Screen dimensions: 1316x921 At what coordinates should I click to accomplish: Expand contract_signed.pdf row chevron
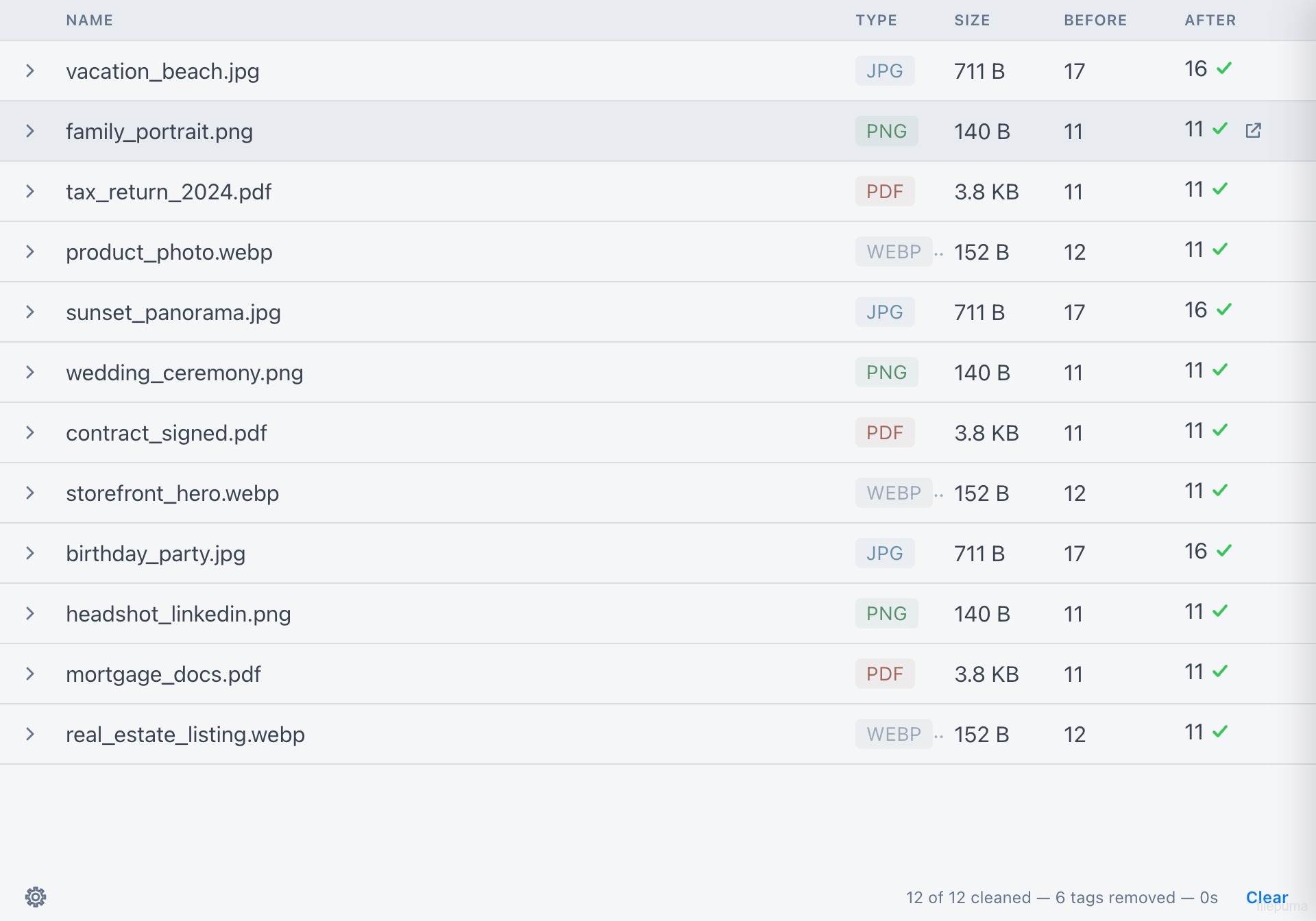pos(30,432)
